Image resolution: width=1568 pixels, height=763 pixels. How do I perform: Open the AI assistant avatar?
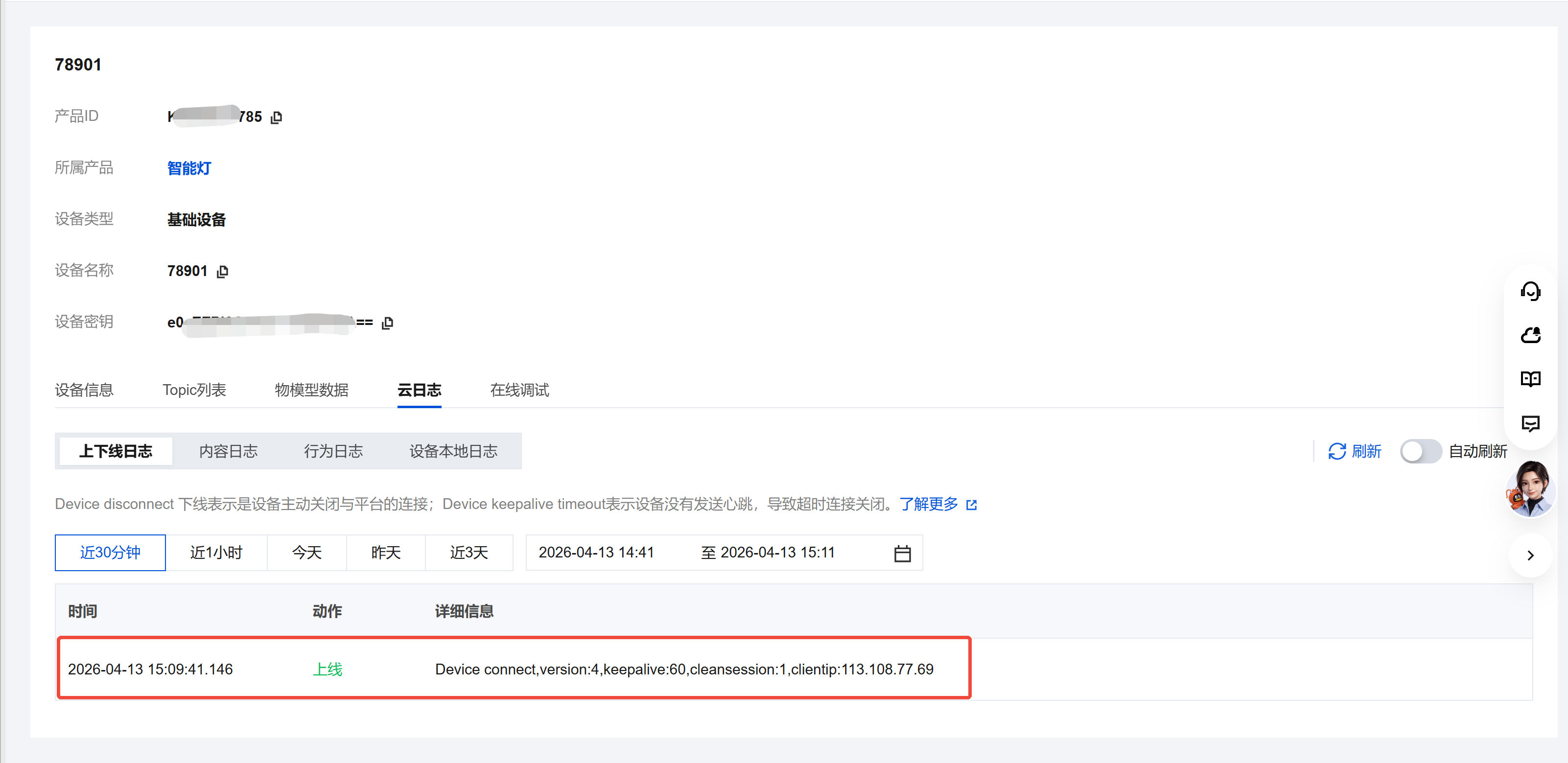1530,490
